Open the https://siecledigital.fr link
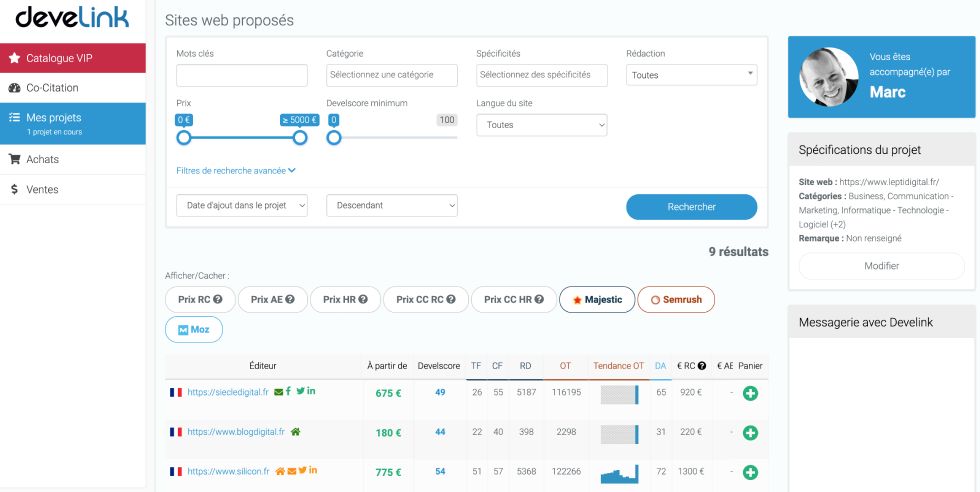The height and width of the screenshot is (492, 980). [228, 393]
